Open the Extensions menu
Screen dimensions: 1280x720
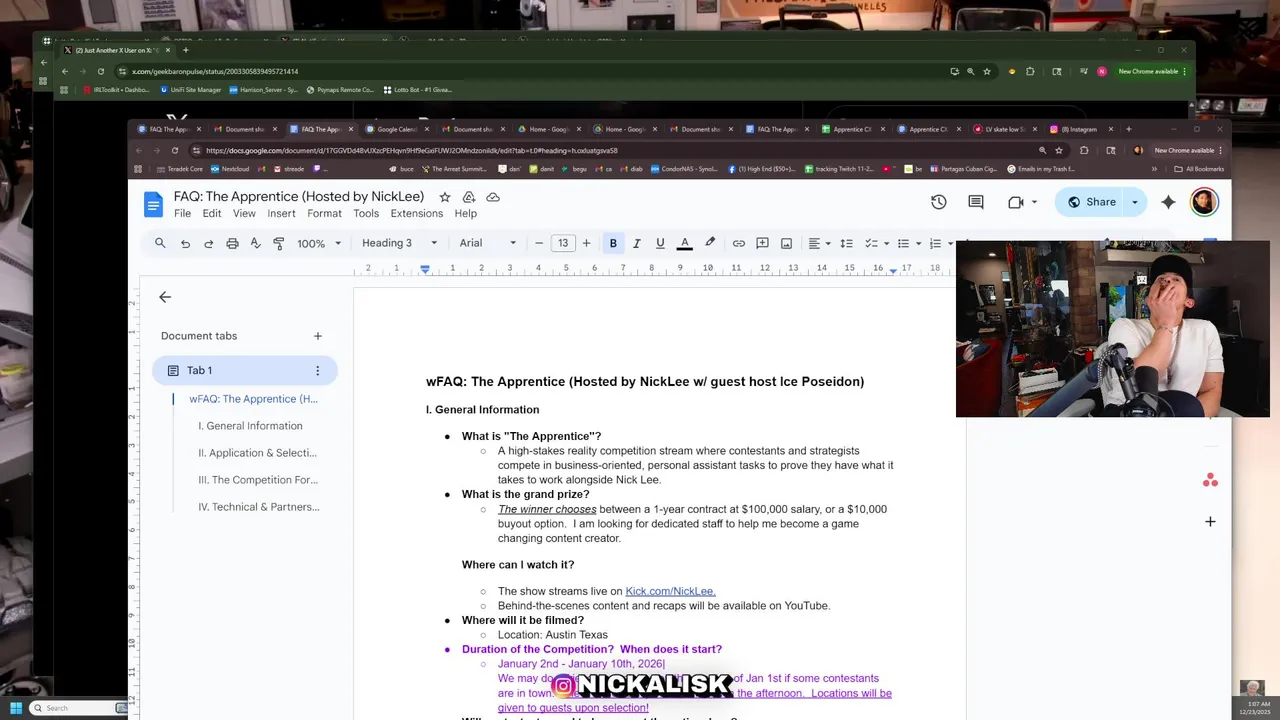pyautogui.click(x=417, y=213)
